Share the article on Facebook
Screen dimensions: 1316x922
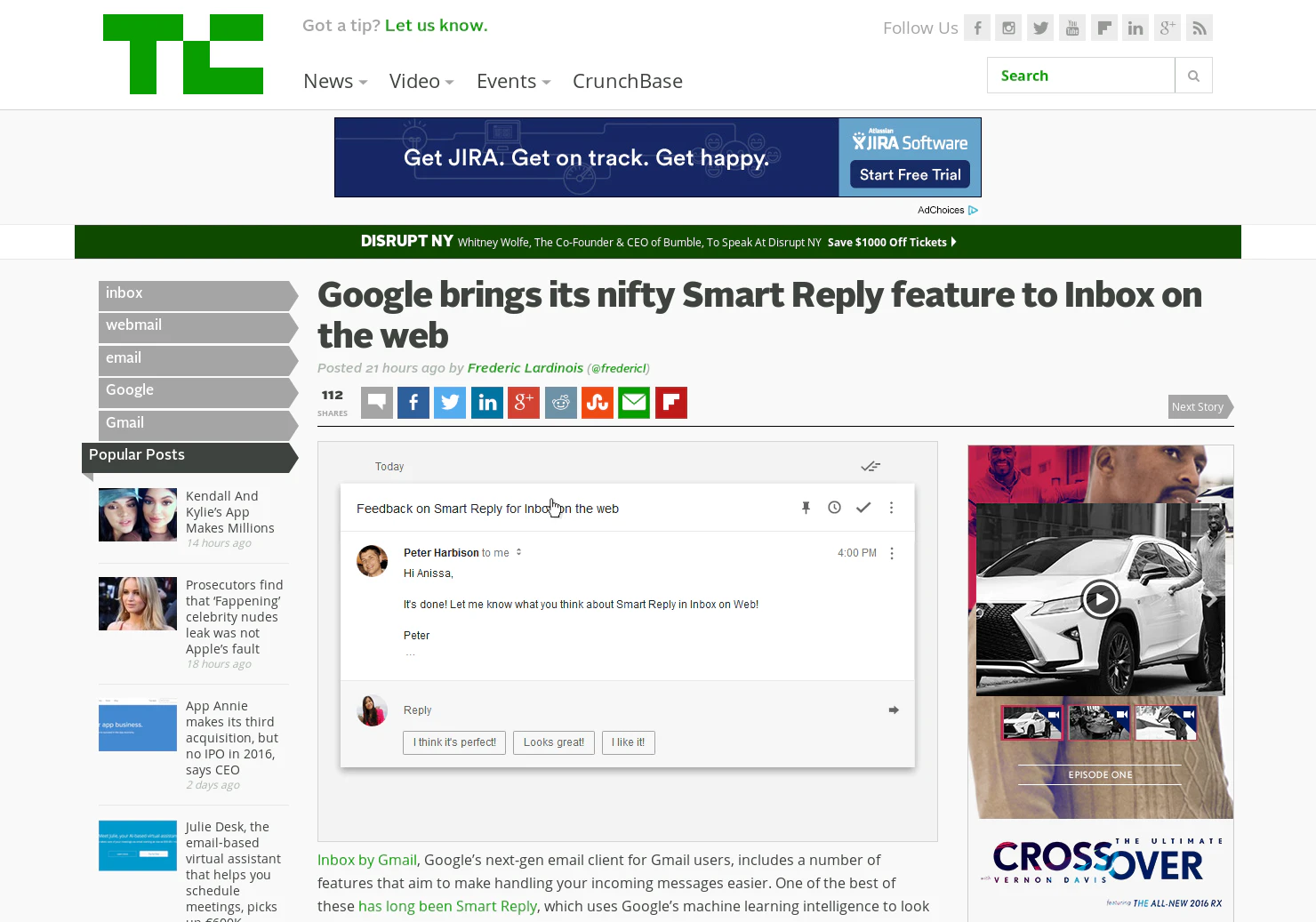coord(413,402)
